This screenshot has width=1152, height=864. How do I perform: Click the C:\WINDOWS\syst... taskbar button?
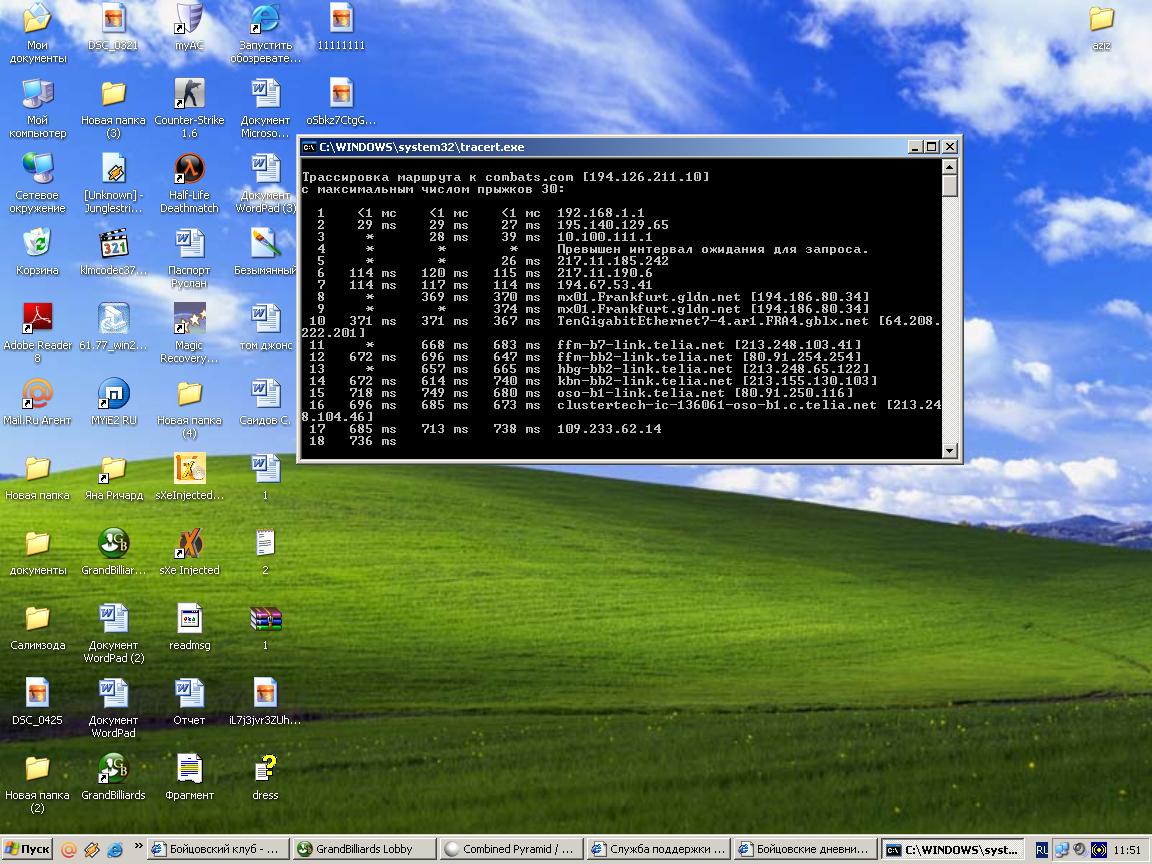(x=952, y=849)
